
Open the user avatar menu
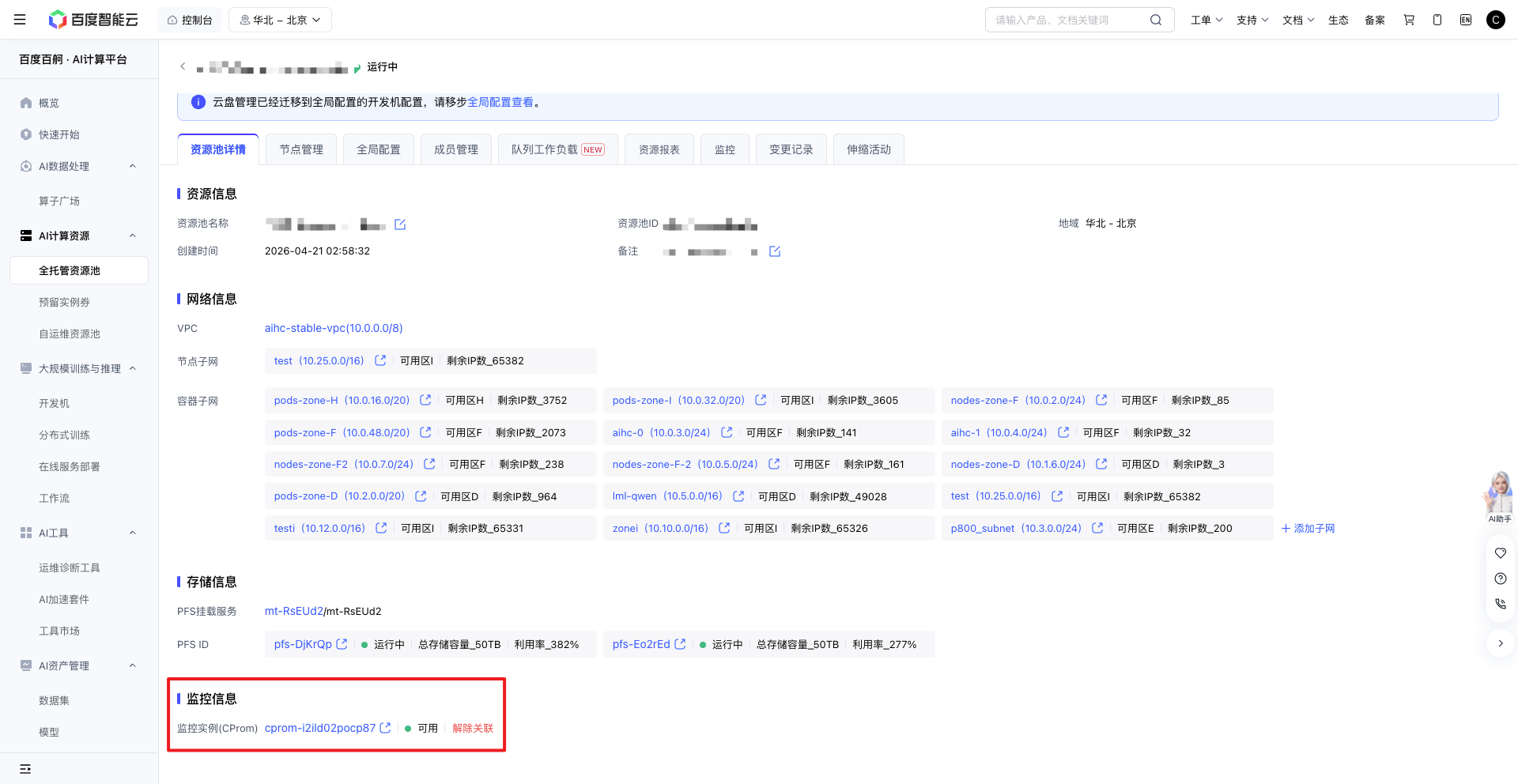pos(1496,20)
